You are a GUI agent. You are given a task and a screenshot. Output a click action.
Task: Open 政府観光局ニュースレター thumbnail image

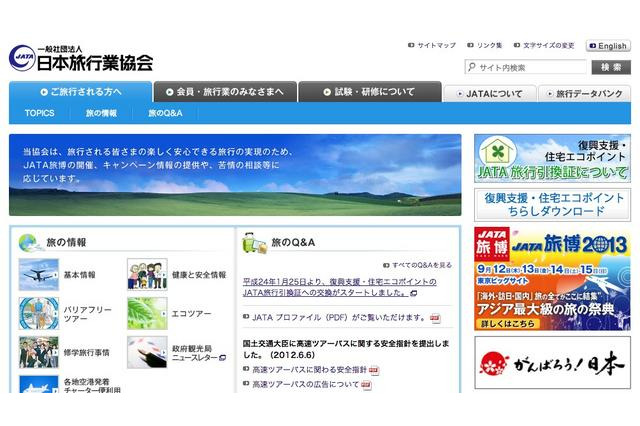(147, 352)
